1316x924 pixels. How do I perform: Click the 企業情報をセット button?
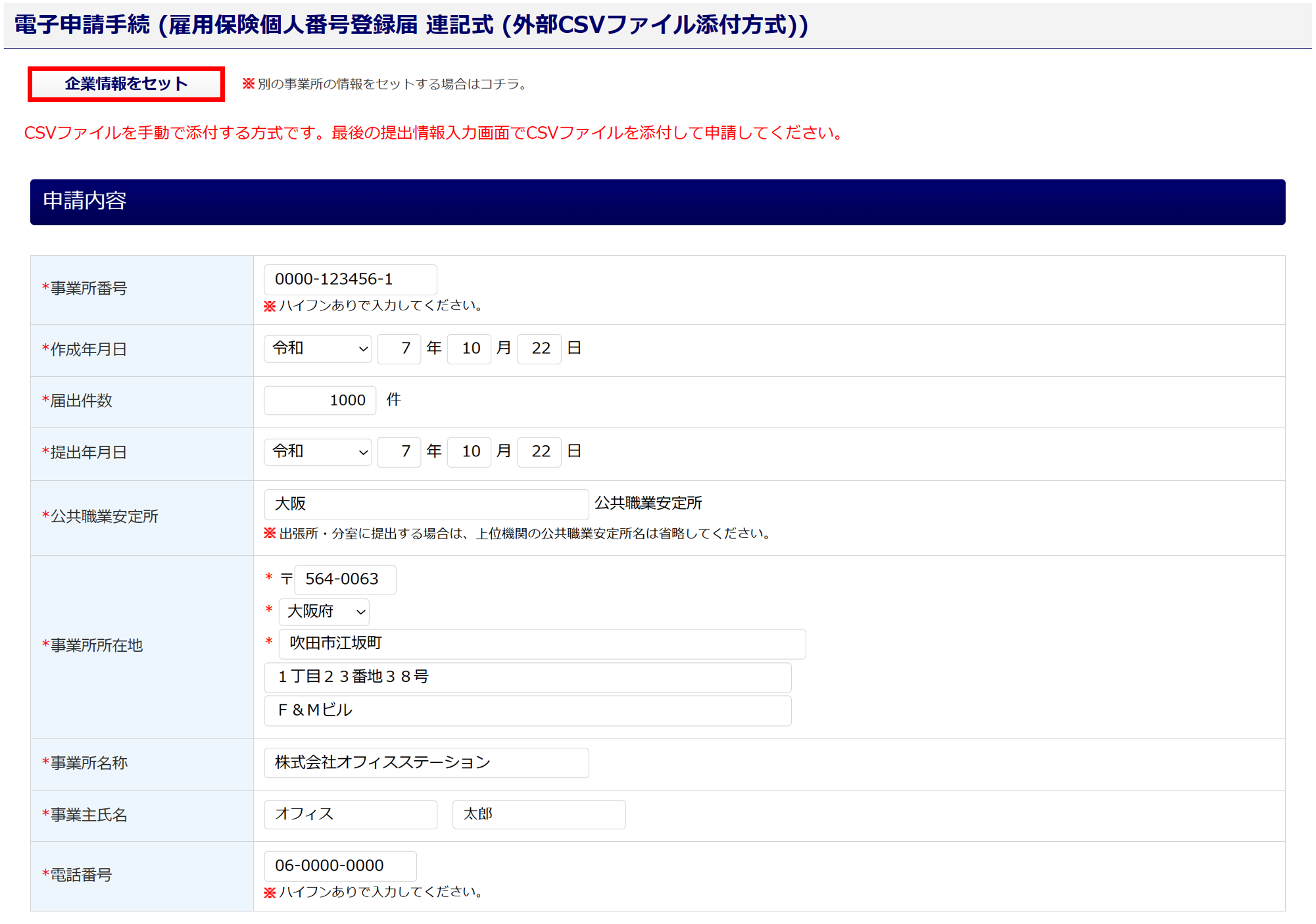[x=126, y=84]
